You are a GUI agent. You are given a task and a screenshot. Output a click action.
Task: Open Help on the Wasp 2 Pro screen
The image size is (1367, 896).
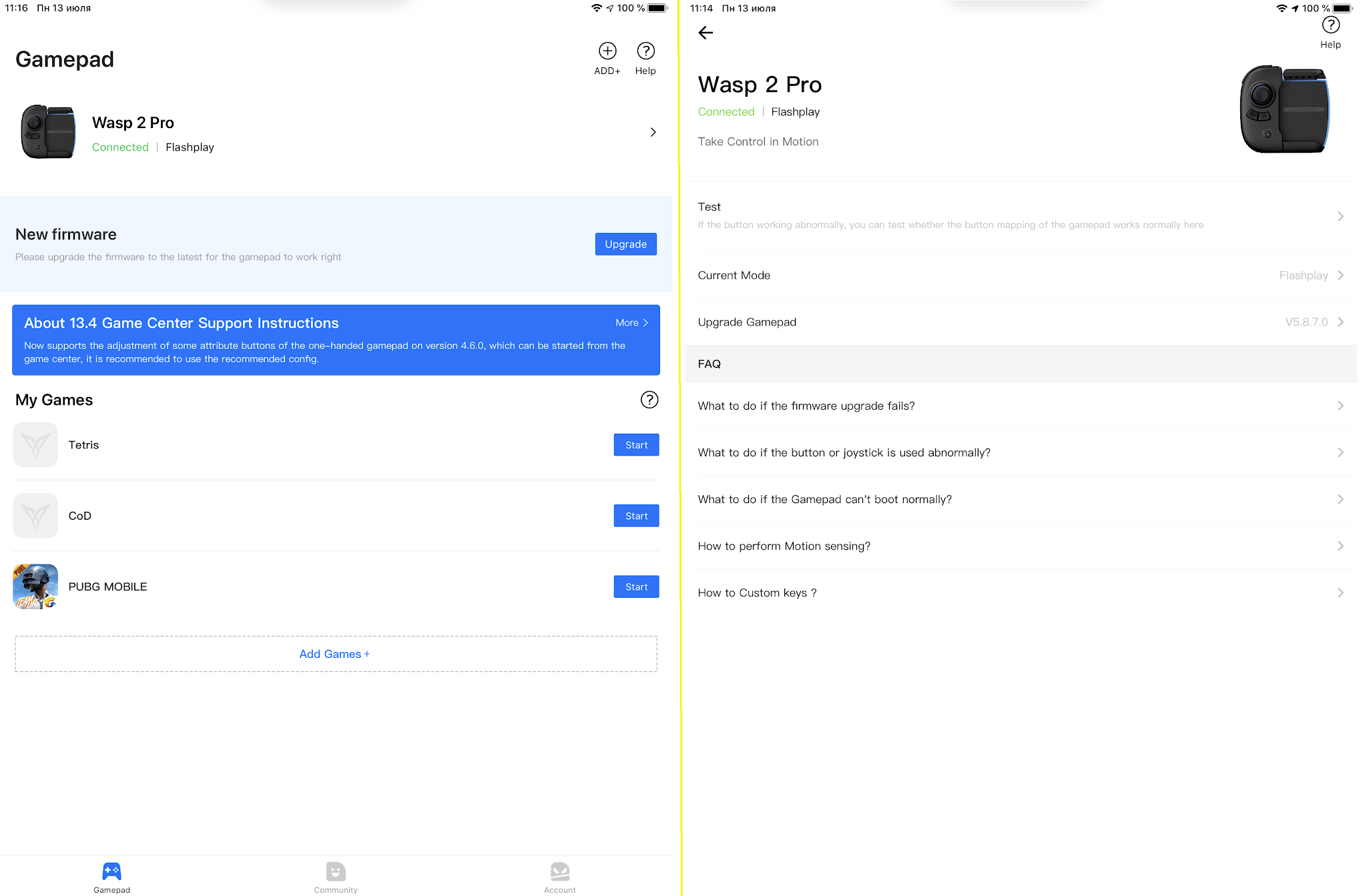[1330, 33]
